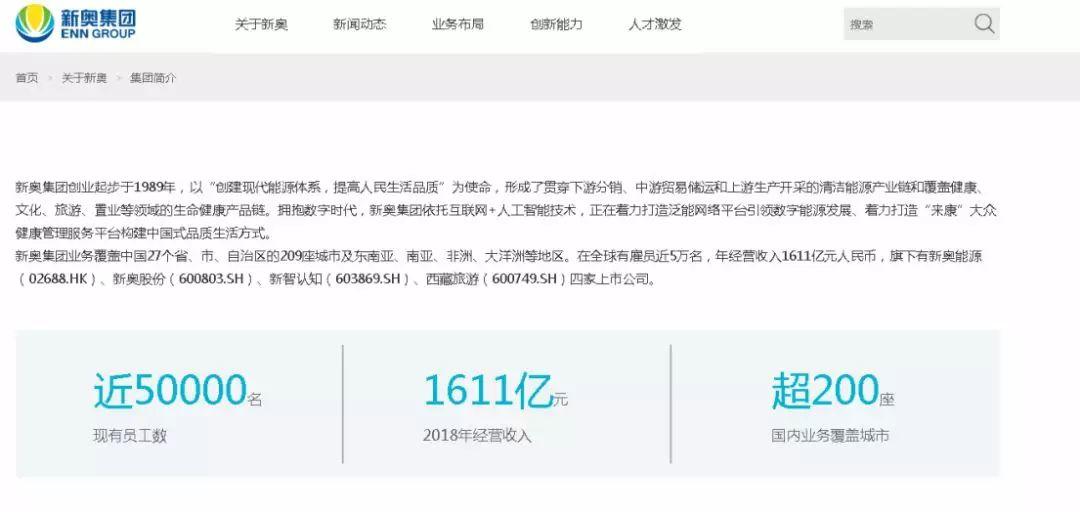The height and width of the screenshot is (512, 1080).
Task: Click the magnifier search icon
Action: click(x=984, y=24)
